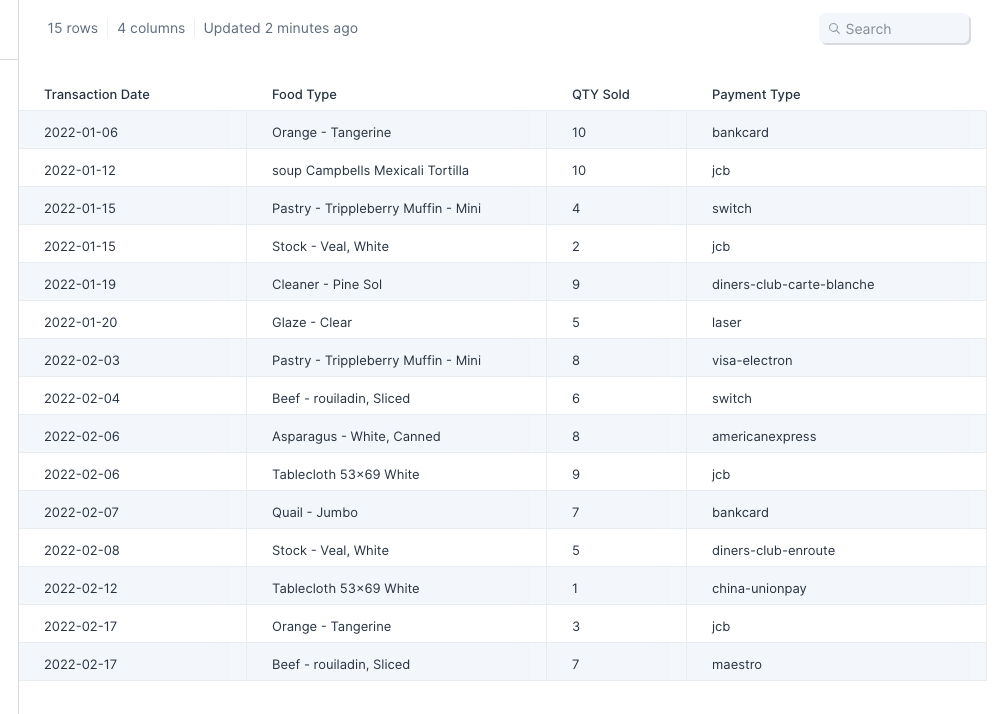Select the QTY cell in the china-unionpay row

[x=617, y=588]
